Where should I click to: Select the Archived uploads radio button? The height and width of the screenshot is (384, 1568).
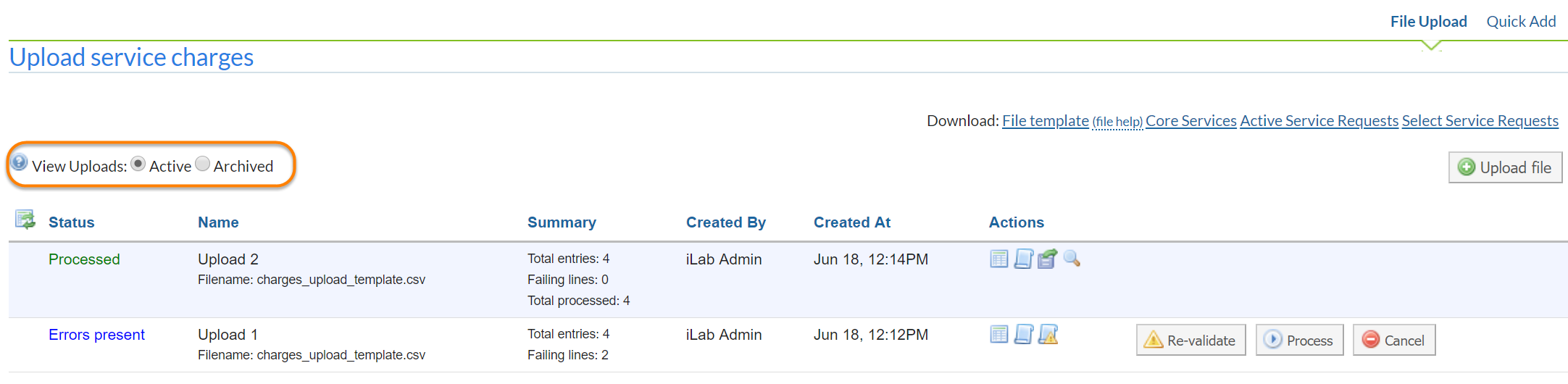pos(203,164)
